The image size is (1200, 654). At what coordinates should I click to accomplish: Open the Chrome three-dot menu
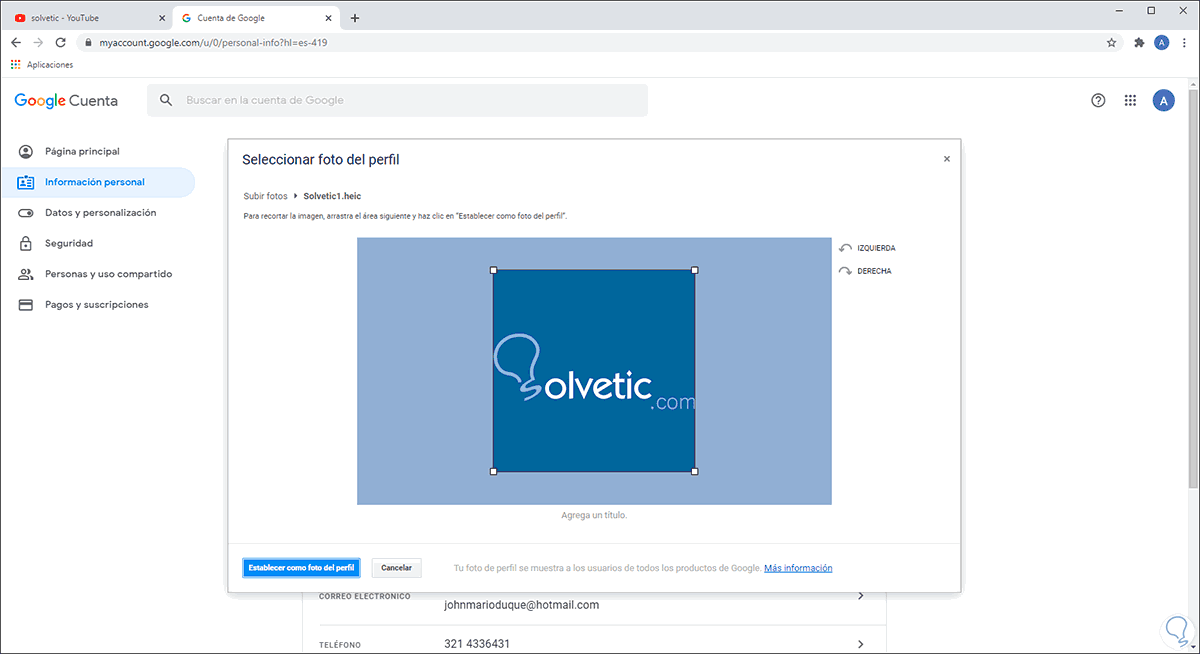pyautogui.click(x=1183, y=43)
